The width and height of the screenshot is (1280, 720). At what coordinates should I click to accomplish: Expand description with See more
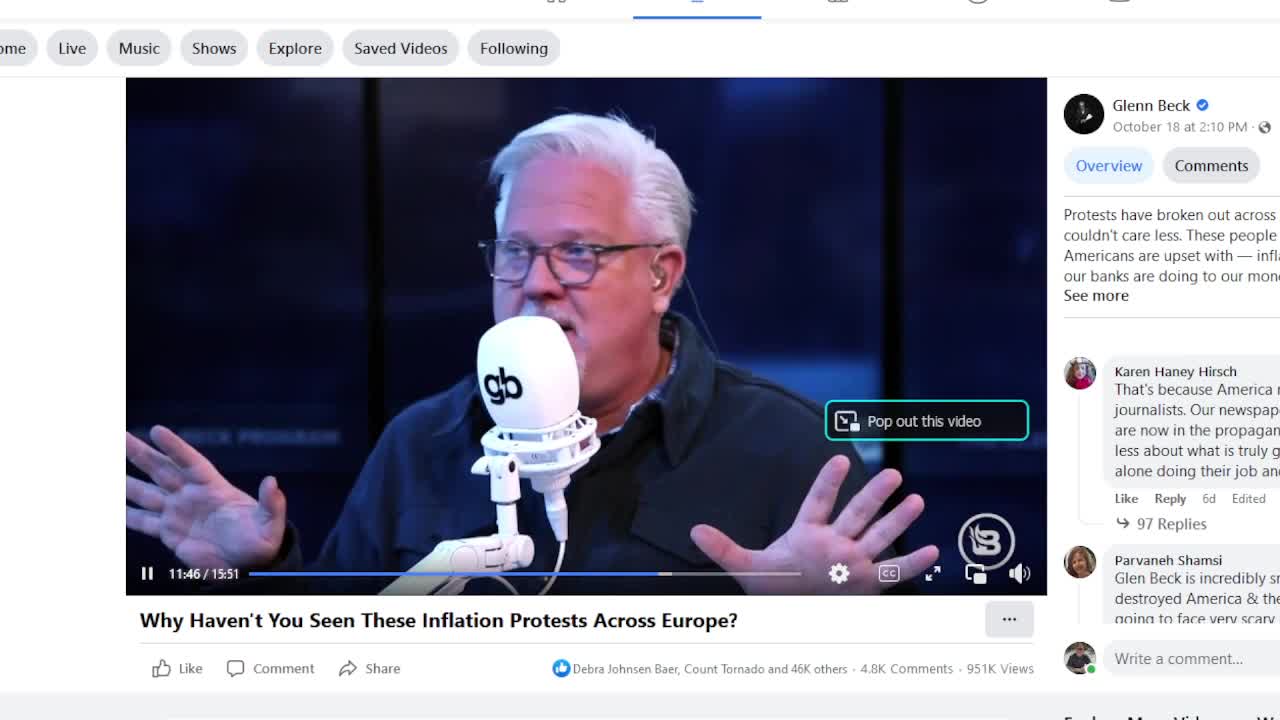pyautogui.click(x=1096, y=295)
